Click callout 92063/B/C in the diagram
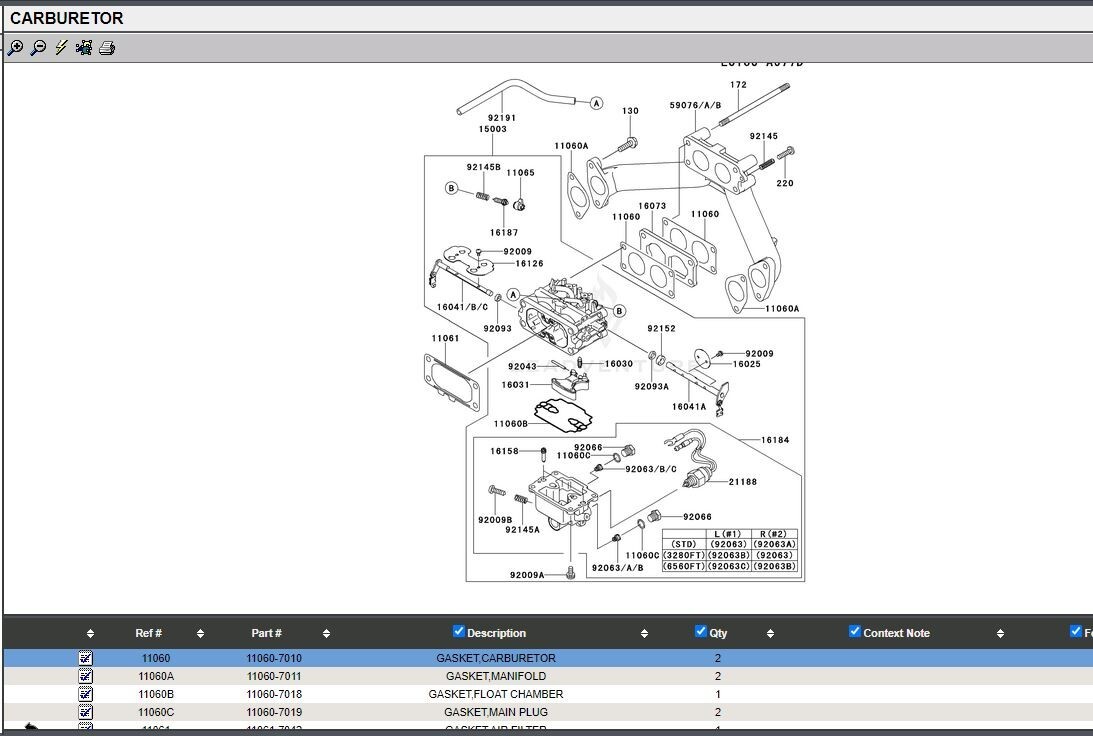Viewport: 1093px width, 736px height. (650, 469)
